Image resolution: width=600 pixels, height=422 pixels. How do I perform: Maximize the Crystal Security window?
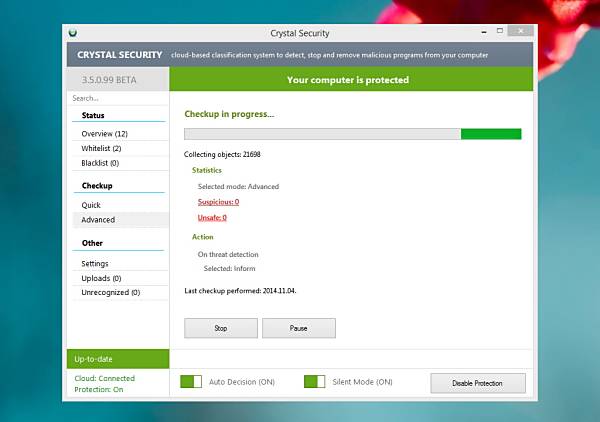point(499,31)
